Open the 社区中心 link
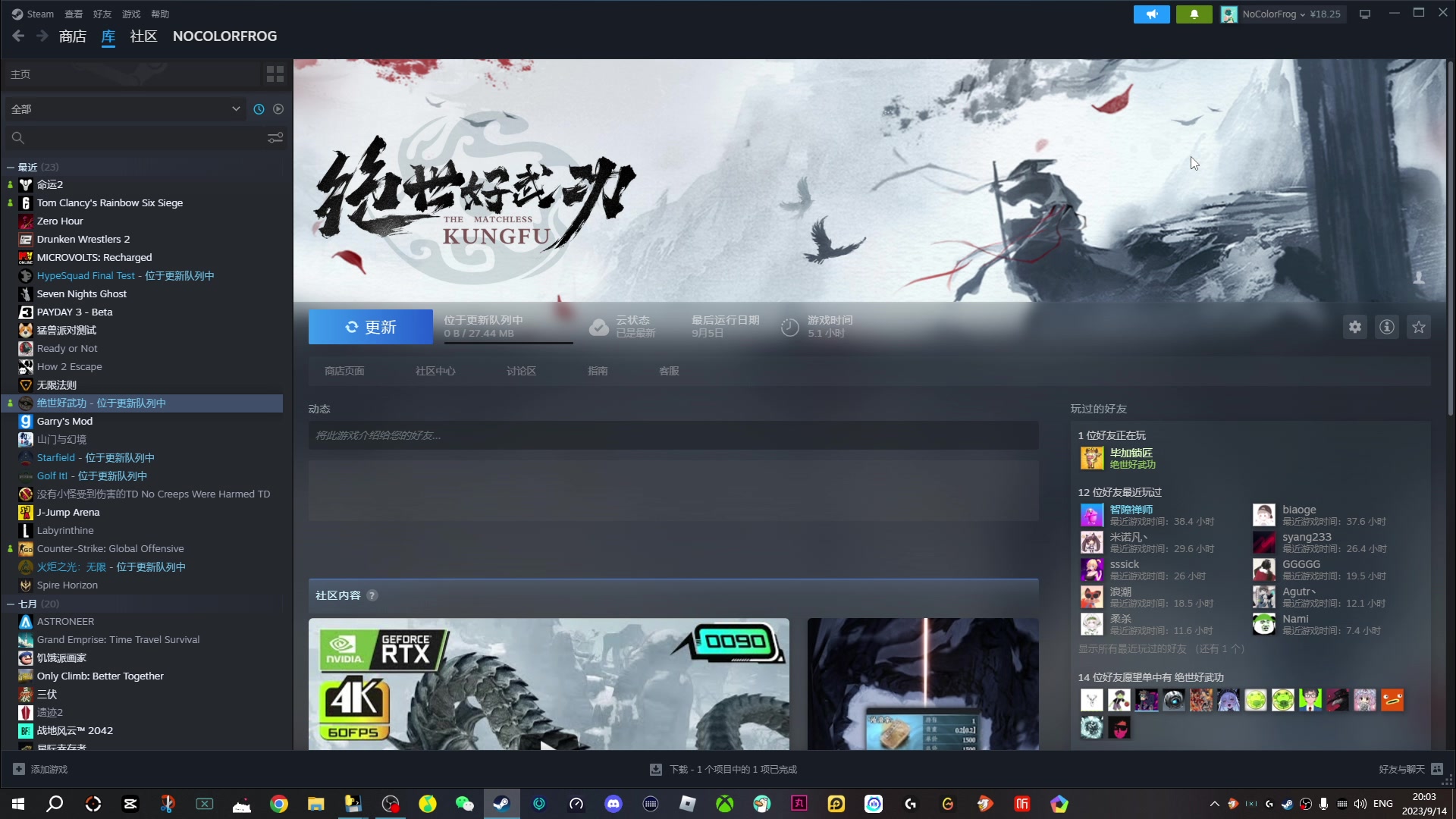Viewport: 1456px width, 819px height. click(x=435, y=371)
